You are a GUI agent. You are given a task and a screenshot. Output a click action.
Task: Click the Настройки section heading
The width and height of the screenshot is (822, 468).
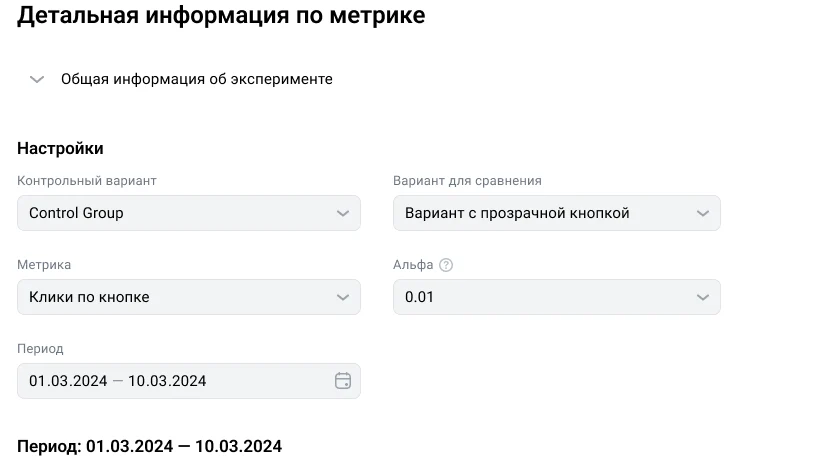pyautogui.click(x=60, y=148)
